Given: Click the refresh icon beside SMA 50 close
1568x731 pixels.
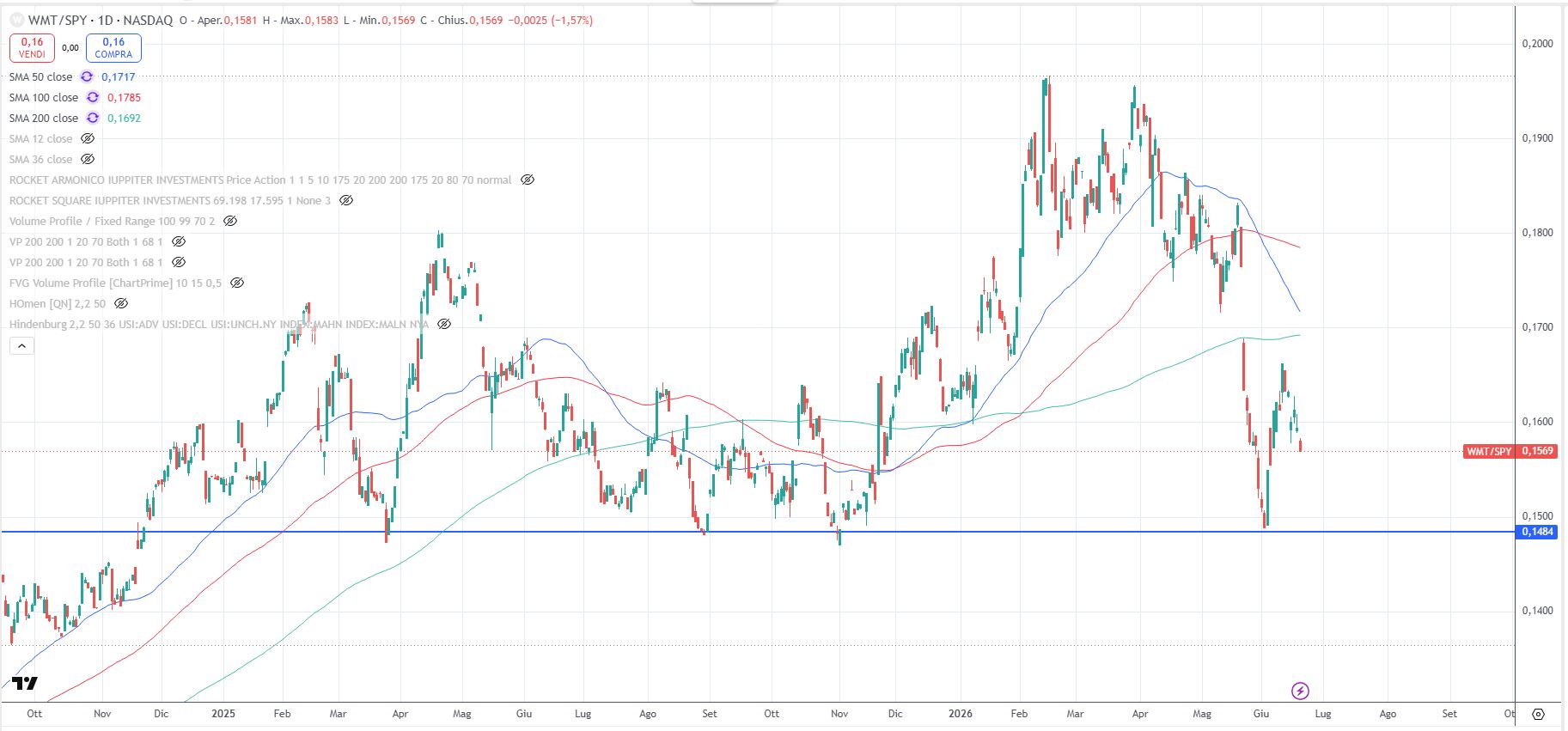Looking at the screenshot, I should point(87,76).
